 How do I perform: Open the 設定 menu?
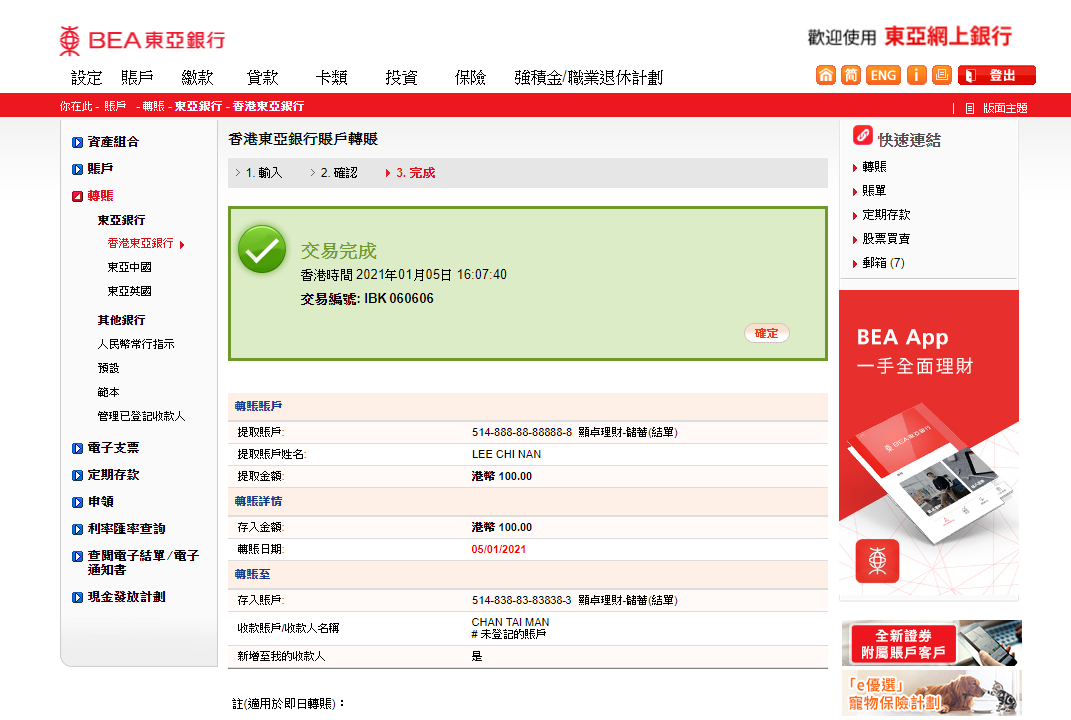(x=87, y=78)
